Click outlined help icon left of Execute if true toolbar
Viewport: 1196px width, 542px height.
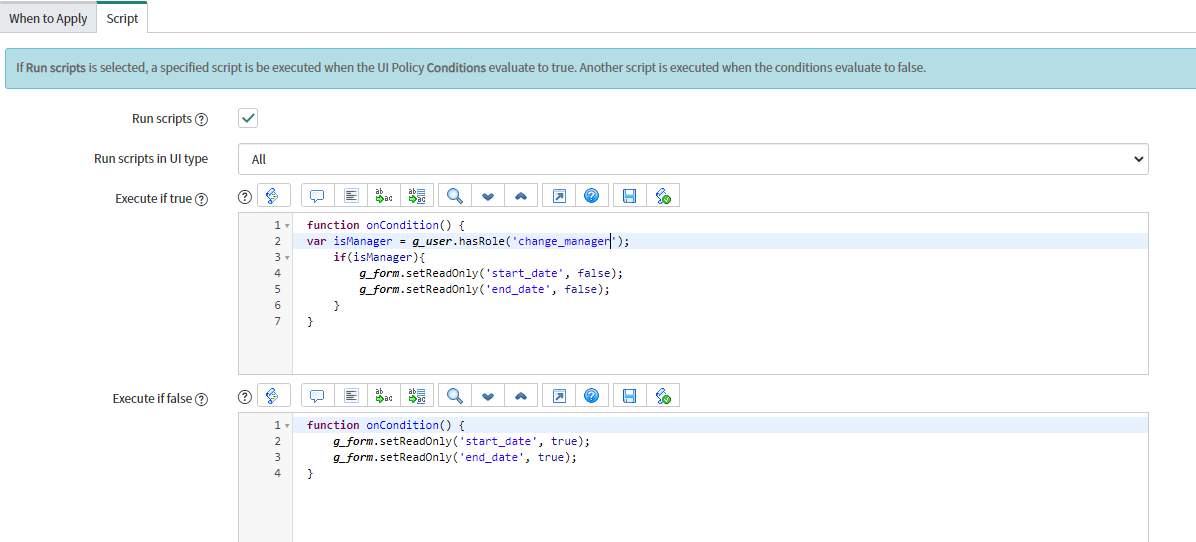(x=245, y=197)
